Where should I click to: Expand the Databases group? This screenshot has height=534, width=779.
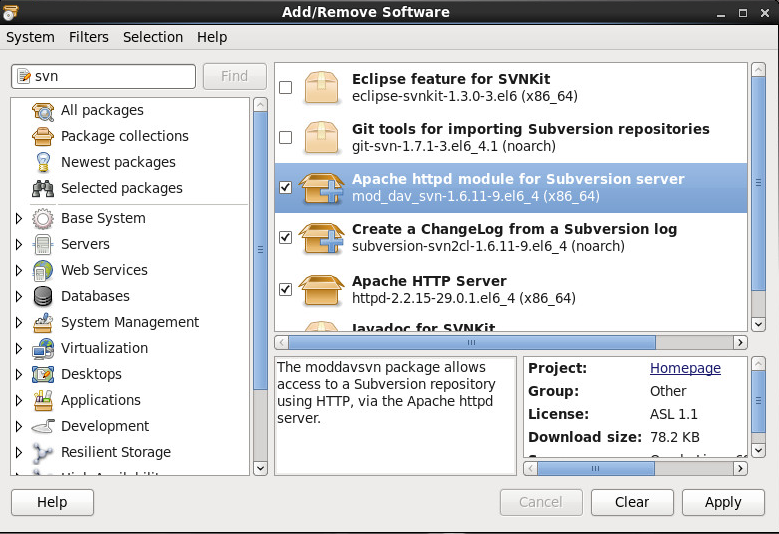point(19,297)
